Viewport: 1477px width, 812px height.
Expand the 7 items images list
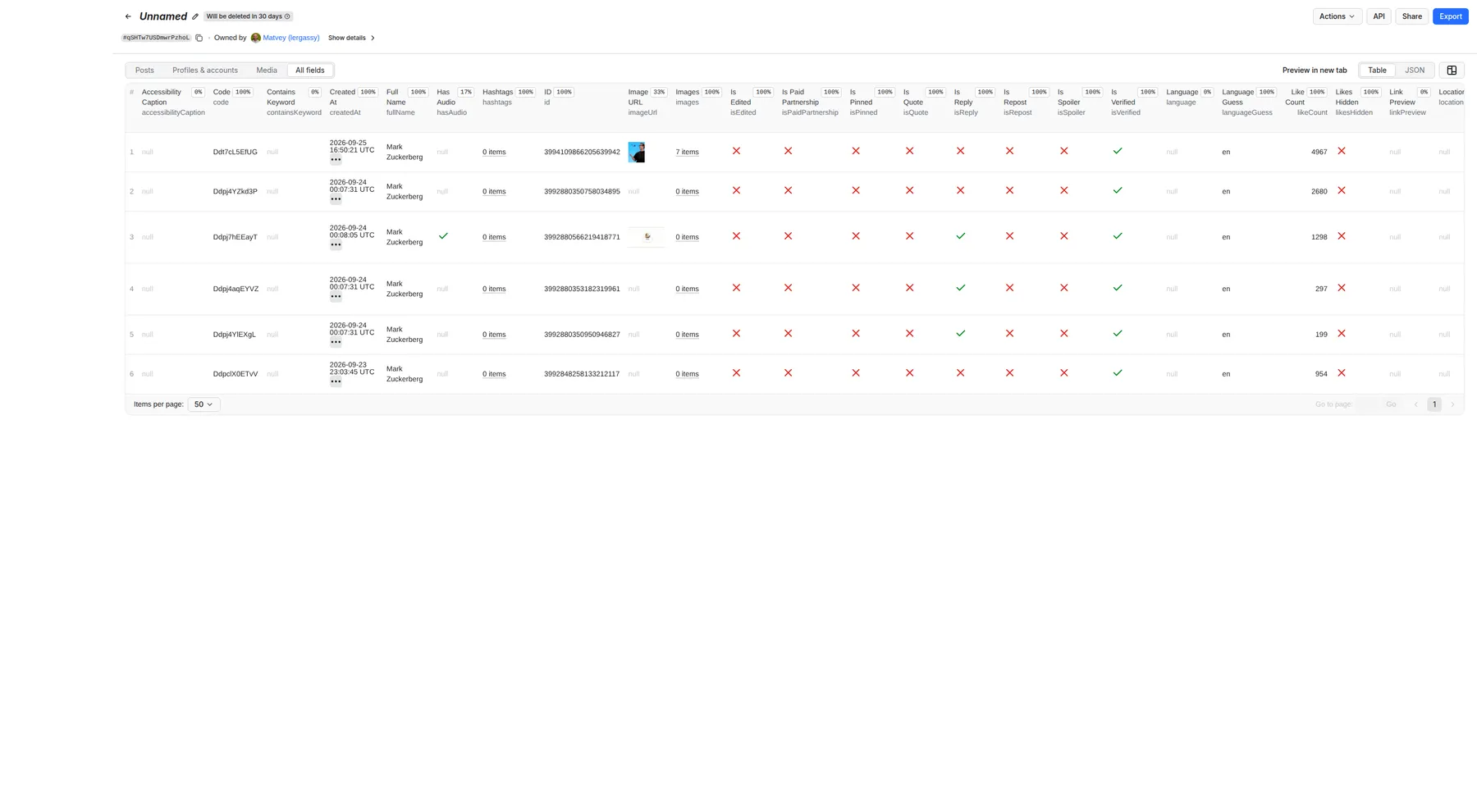point(687,152)
